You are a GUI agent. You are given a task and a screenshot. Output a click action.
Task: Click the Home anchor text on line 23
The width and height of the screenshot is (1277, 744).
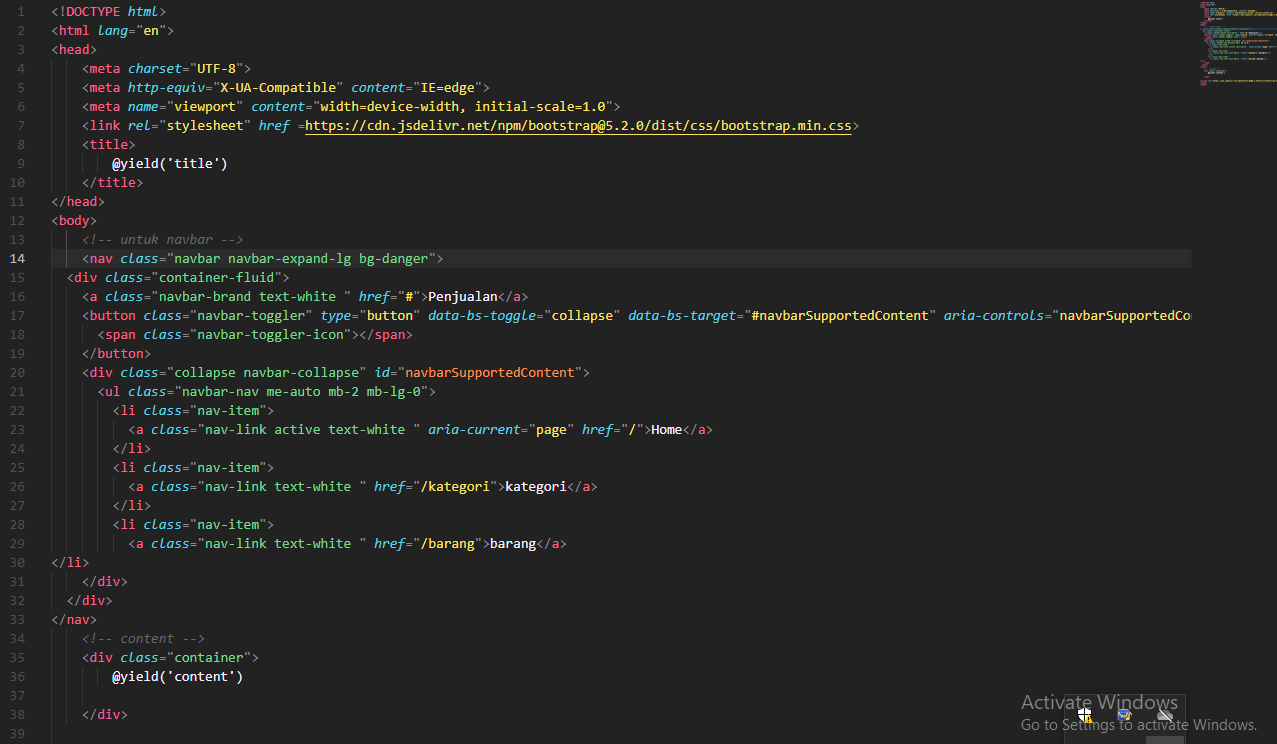tap(665, 429)
